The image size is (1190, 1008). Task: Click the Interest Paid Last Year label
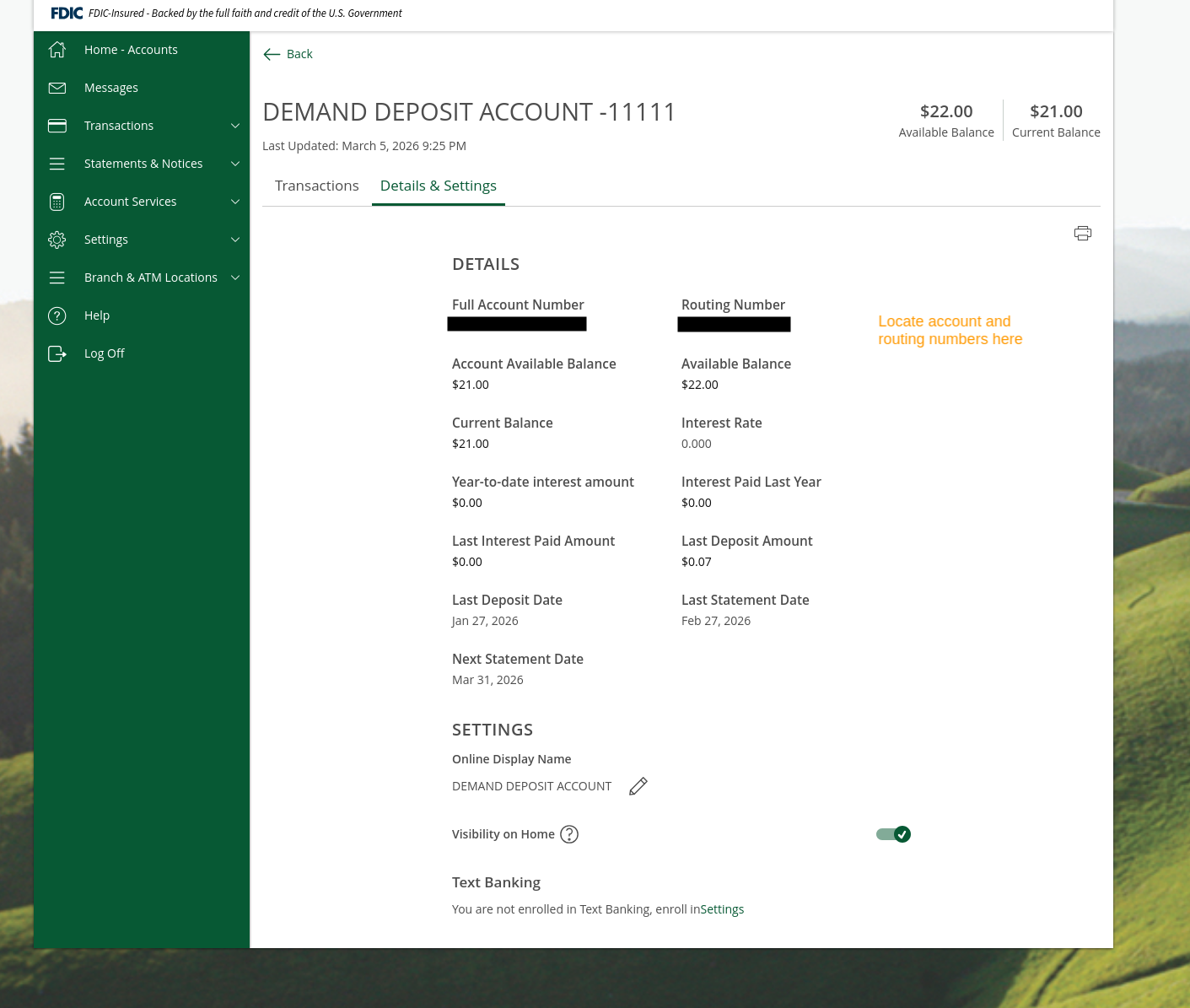point(751,482)
